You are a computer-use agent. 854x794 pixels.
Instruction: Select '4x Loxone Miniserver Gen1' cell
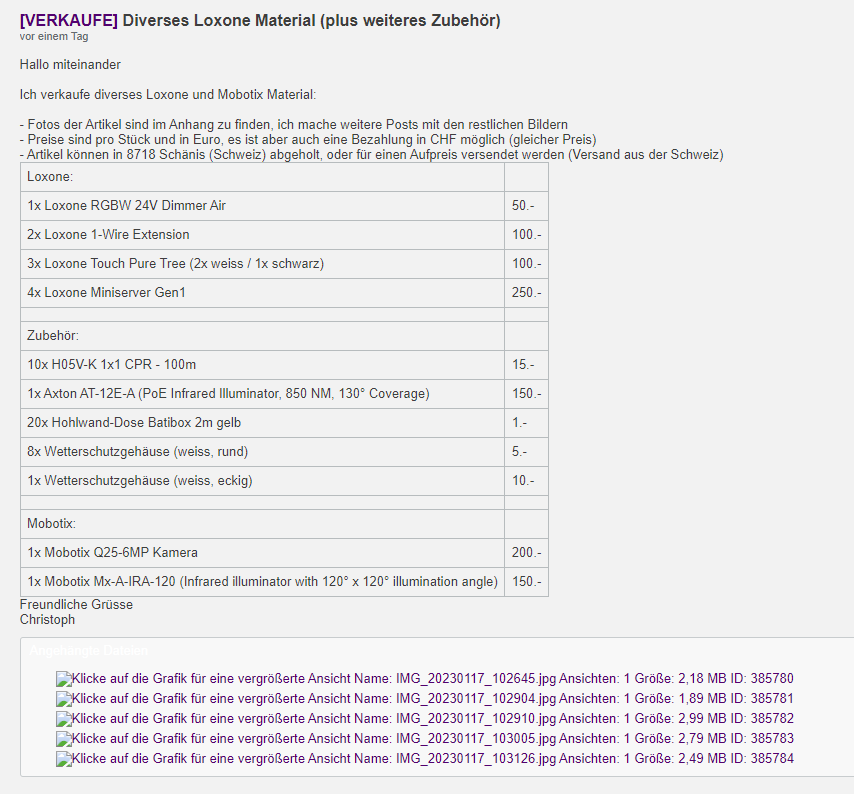click(x=263, y=292)
